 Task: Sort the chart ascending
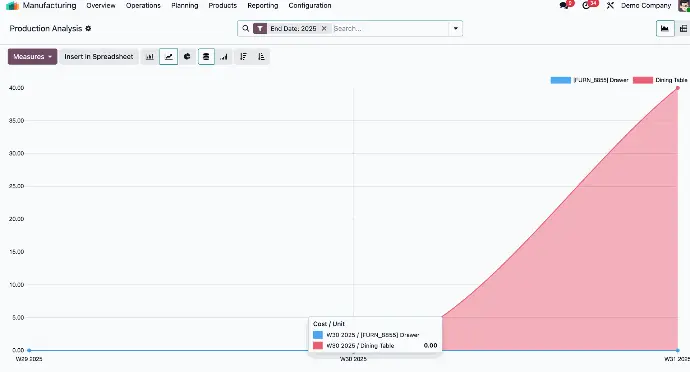point(261,57)
